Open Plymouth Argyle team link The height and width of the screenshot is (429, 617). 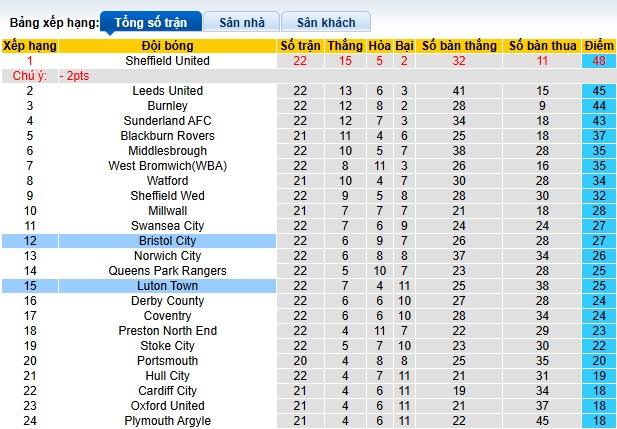168,421
